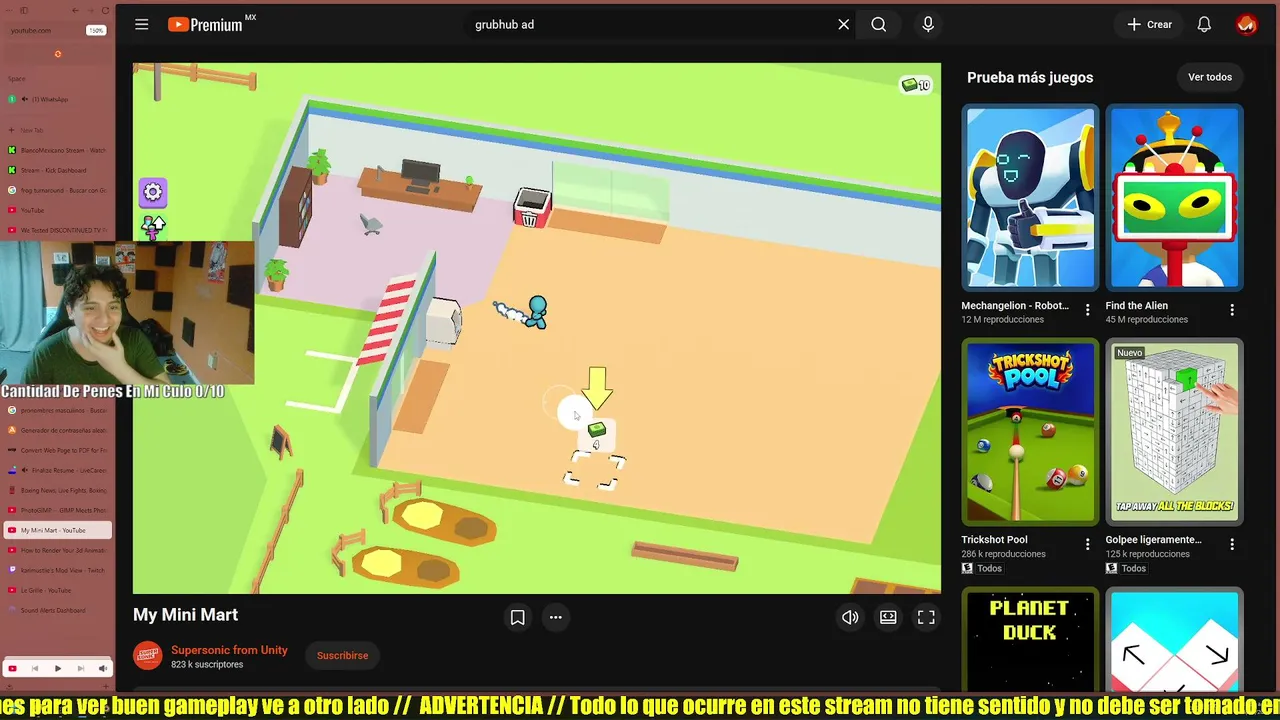The width and height of the screenshot is (1280, 720).
Task: Open options for the Find the Alien card
Action: click(1232, 310)
